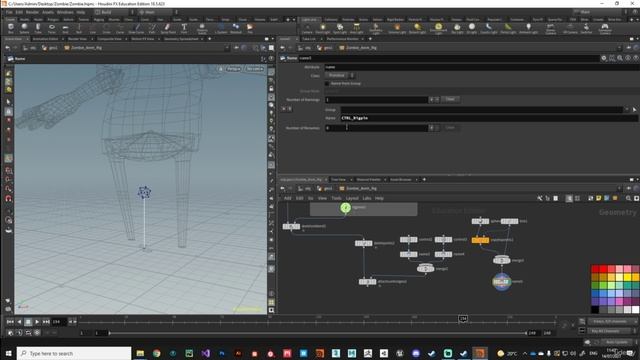
Task: Open the Render menu
Action: 32,12
